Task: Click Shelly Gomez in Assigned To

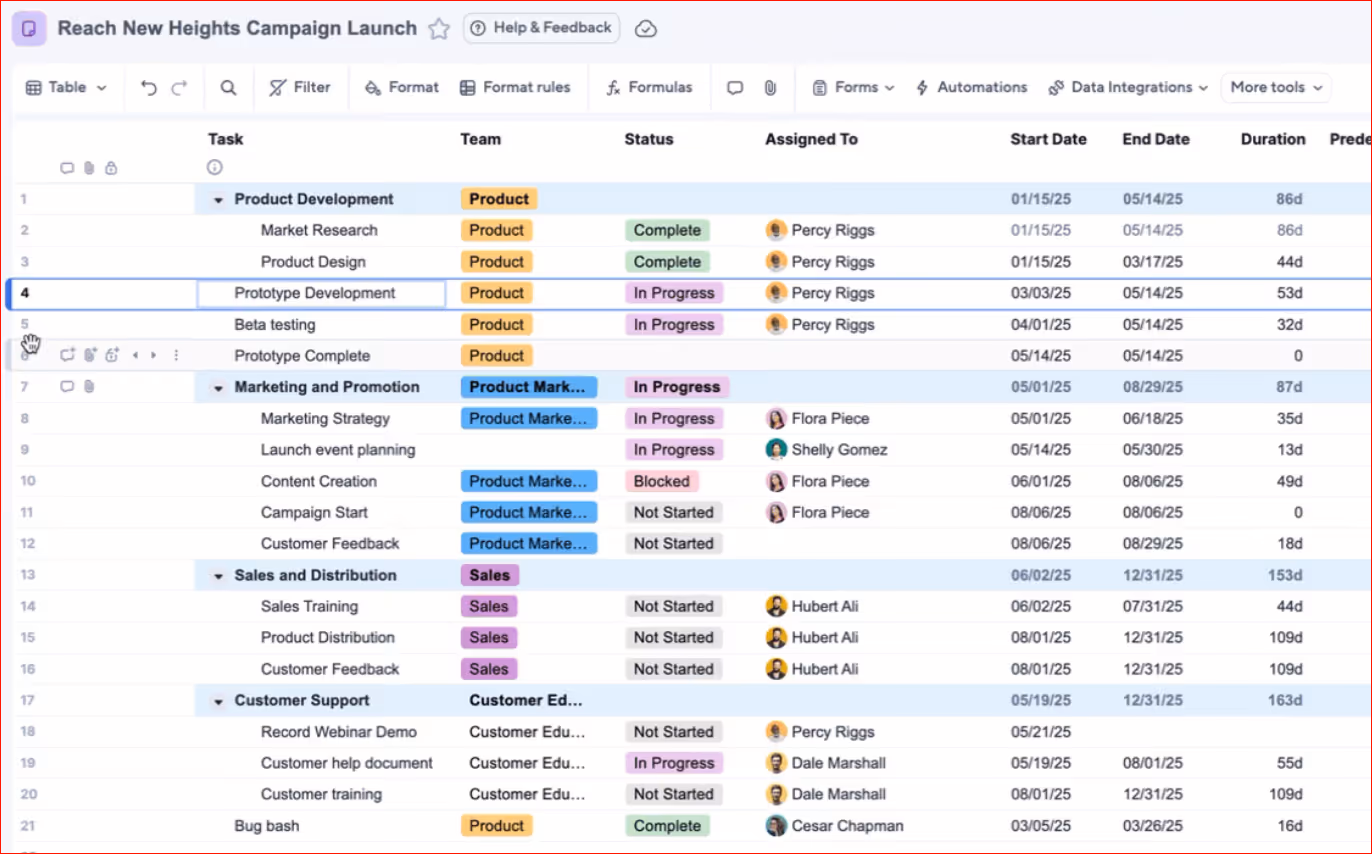Action: pos(826,450)
